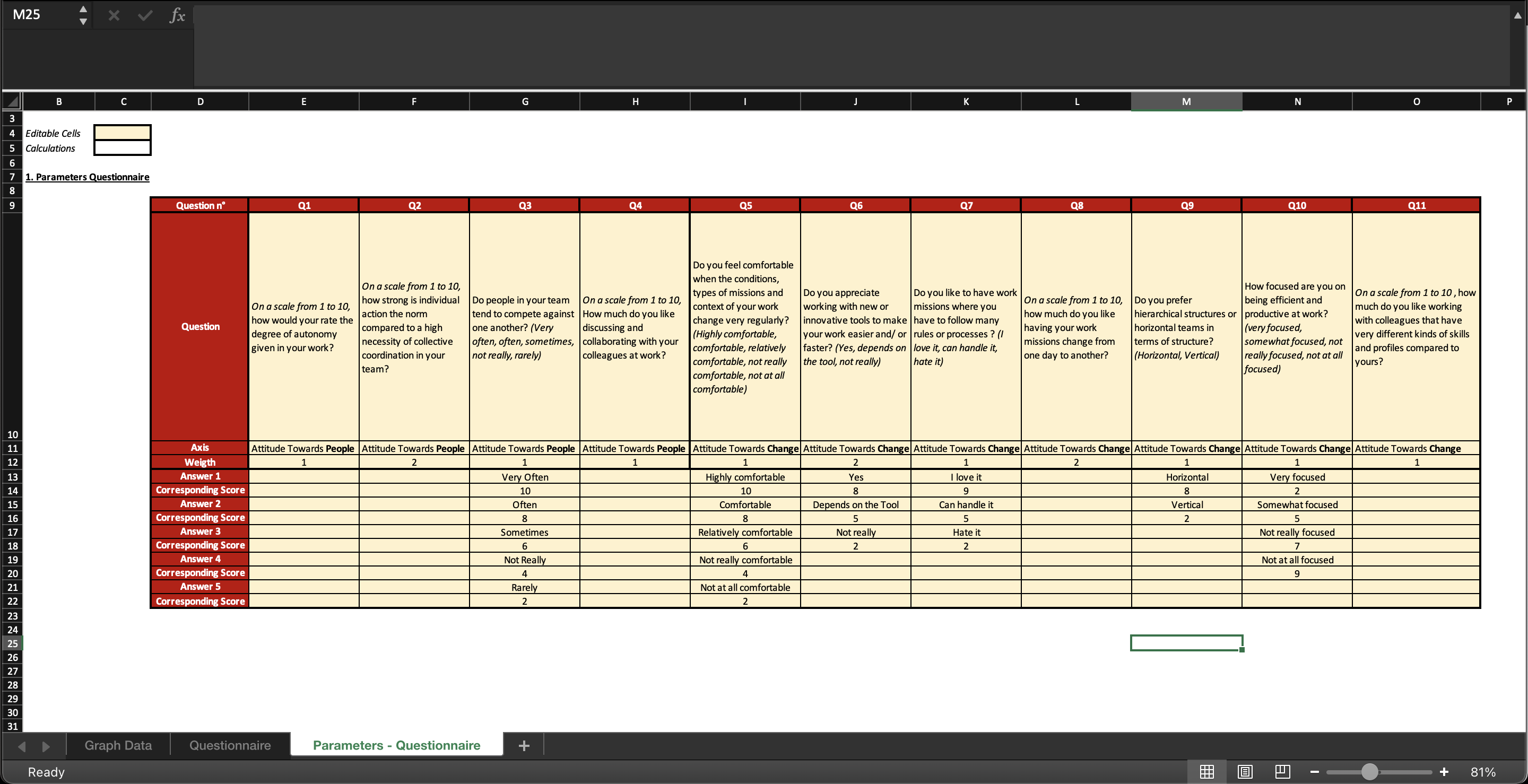Viewport: 1528px width, 784px height.
Task: Go to previous sheet tab arrow
Action: click(x=22, y=746)
